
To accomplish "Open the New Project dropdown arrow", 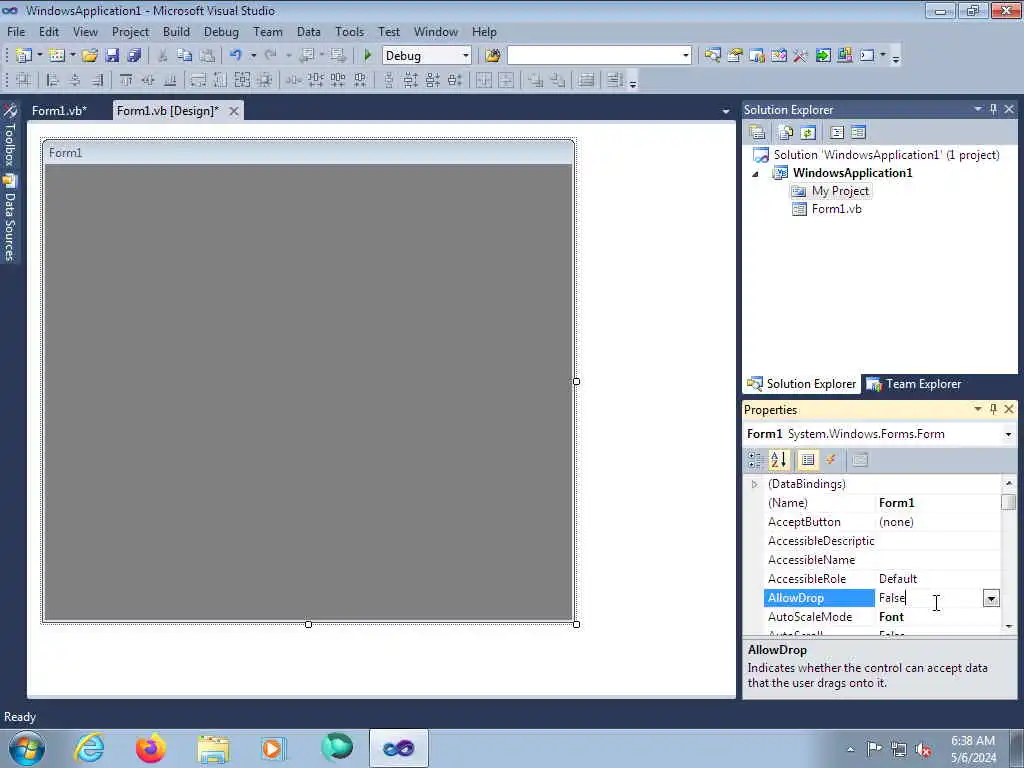I will coord(39,56).
